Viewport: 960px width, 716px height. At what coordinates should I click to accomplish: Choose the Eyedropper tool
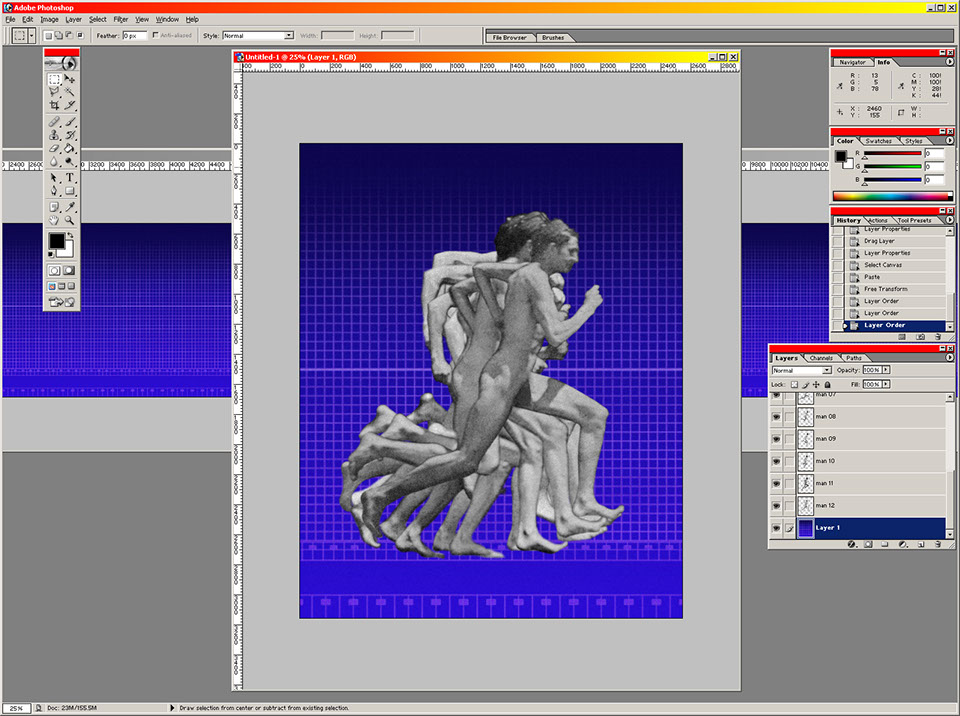click(70, 207)
